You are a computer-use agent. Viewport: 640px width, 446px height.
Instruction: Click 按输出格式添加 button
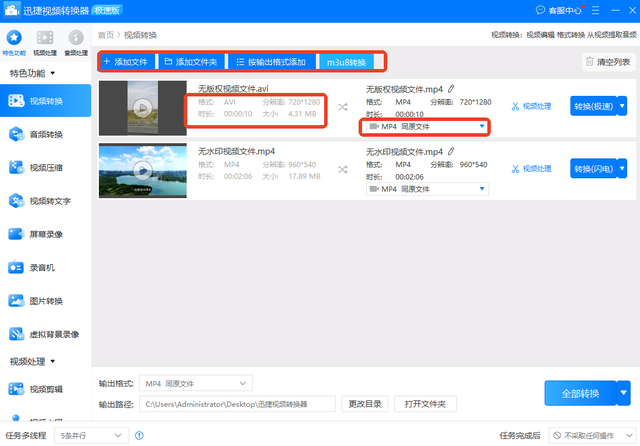(272, 62)
